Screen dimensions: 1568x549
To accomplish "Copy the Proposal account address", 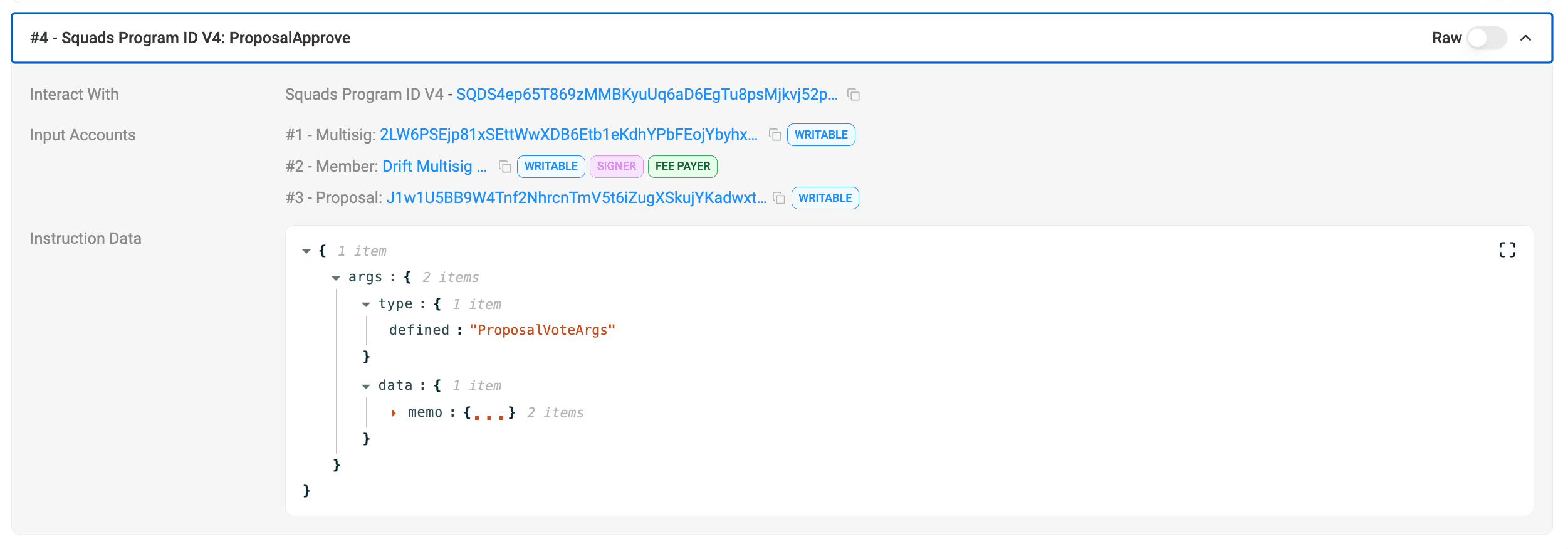I will point(780,197).
